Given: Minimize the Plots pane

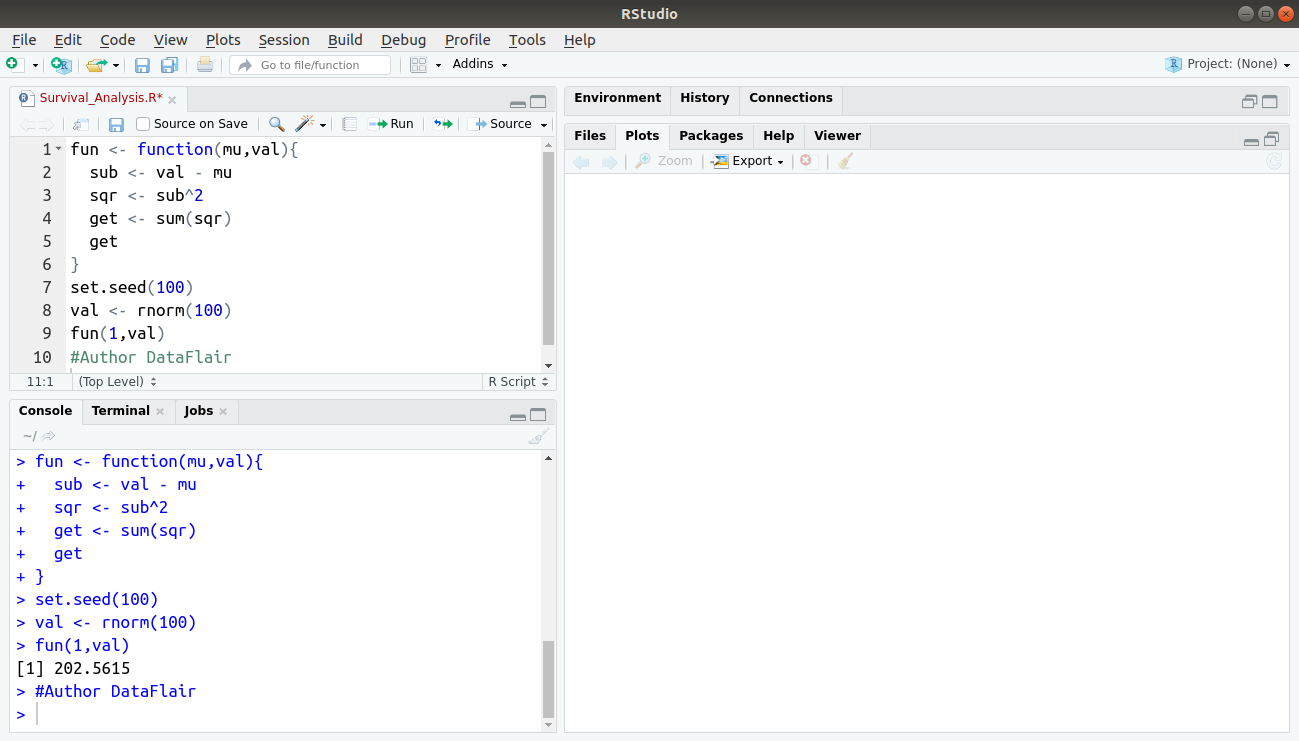Looking at the screenshot, I should [x=1251, y=141].
